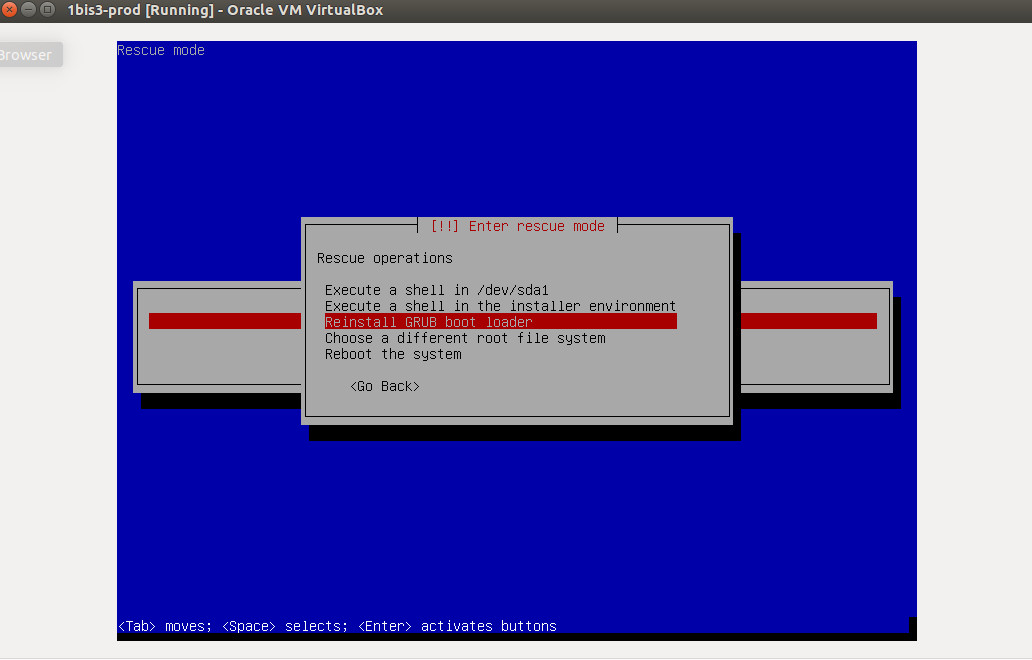1032x660 pixels.
Task: Close the VirtualBox VM window
Action: pos(9,10)
